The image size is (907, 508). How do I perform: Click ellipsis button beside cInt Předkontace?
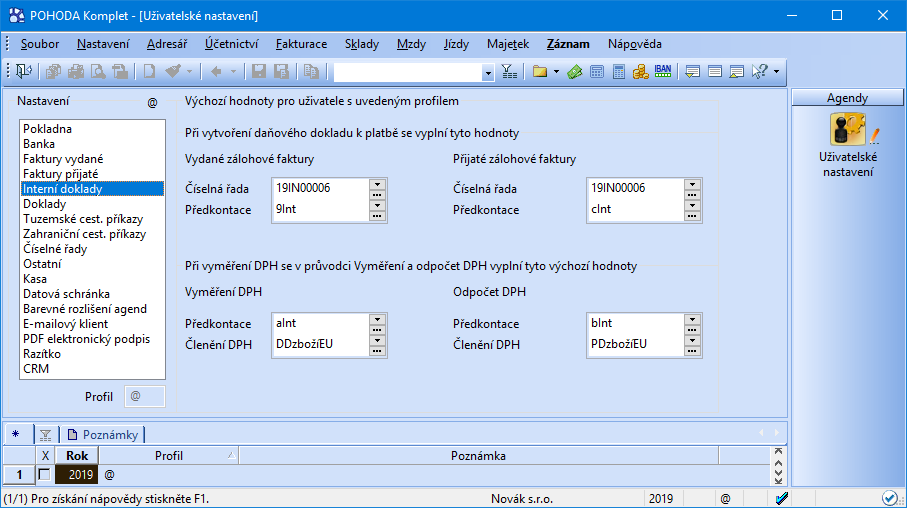pyautogui.click(x=692, y=216)
